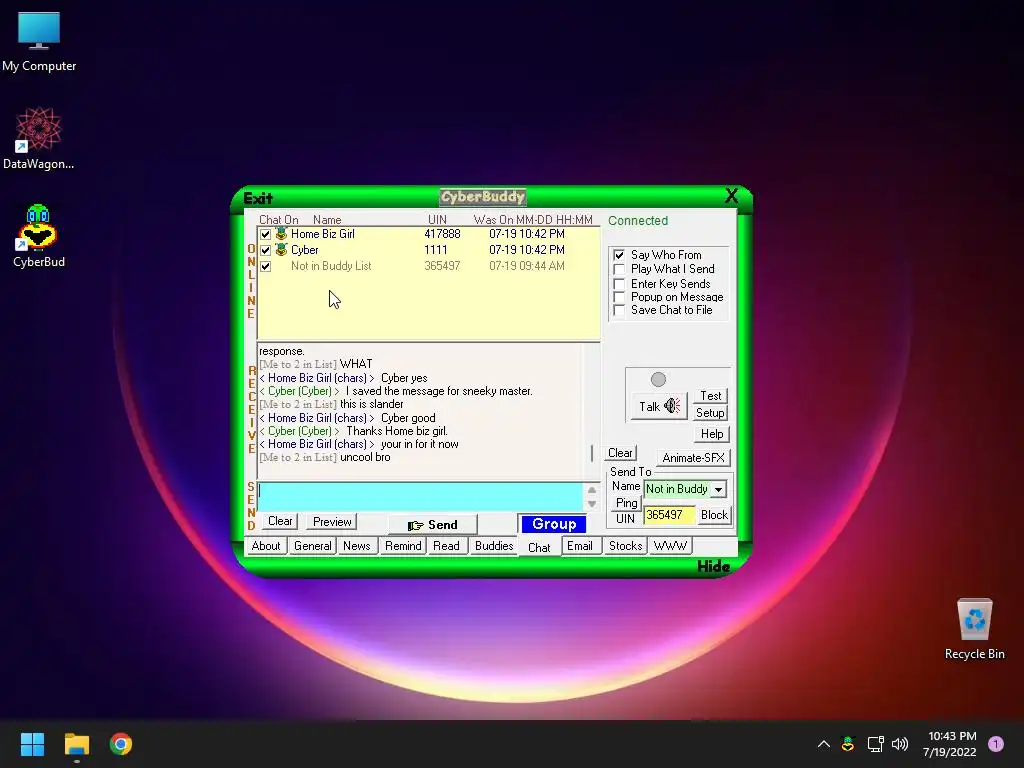Click the blue Group button
Image resolution: width=1024 pixels, height=768 pixels.
(554, 524)
